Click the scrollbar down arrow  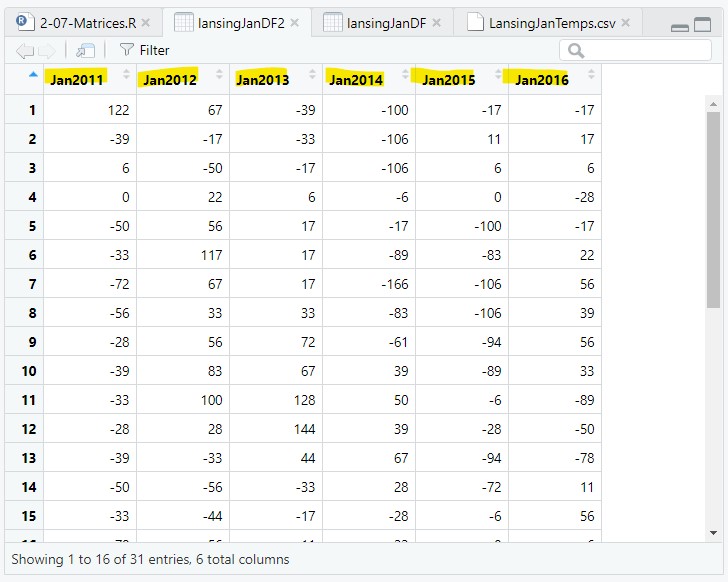click(x=713, y=533)
